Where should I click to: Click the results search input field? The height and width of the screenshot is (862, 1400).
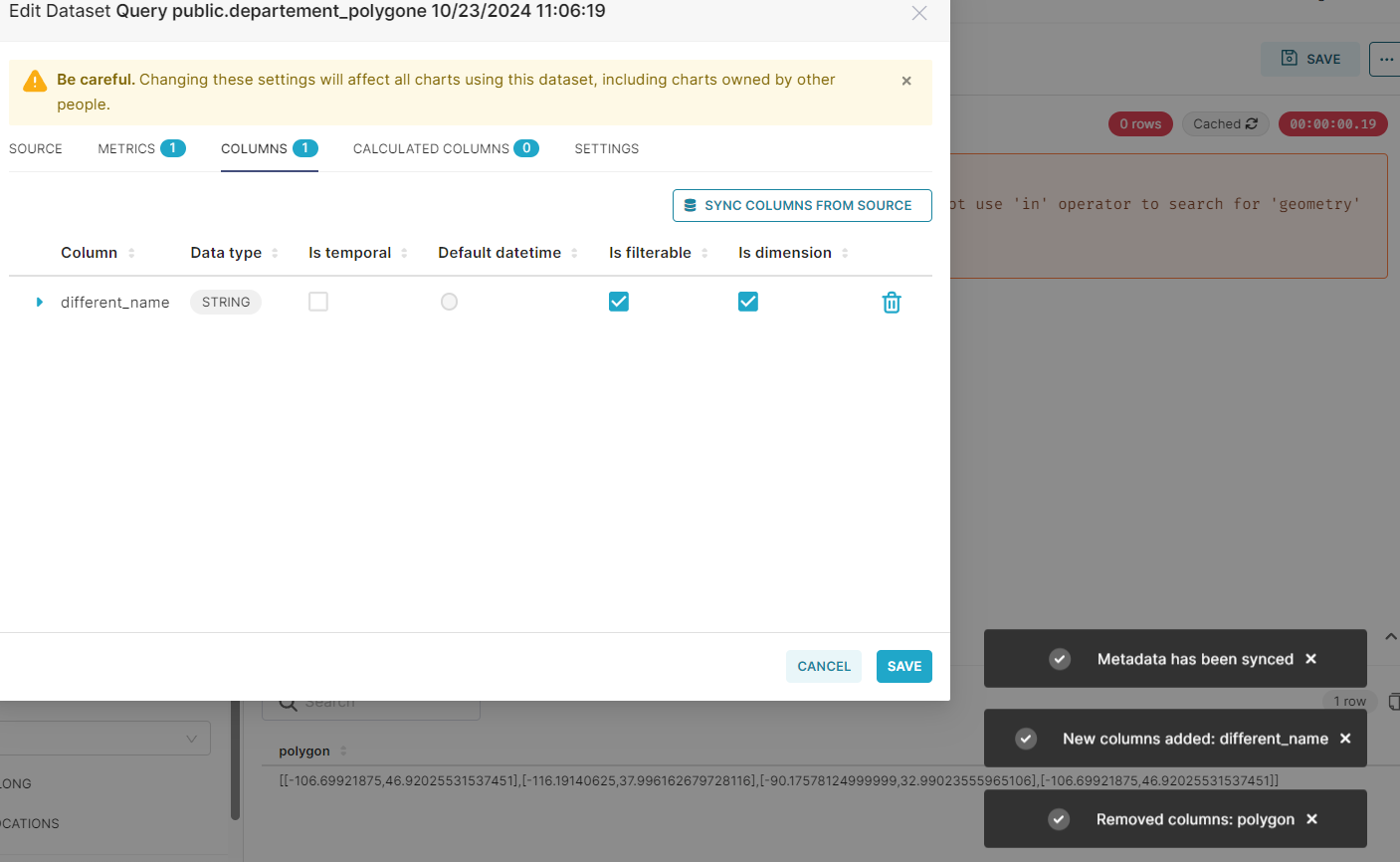tap(371, 703)
